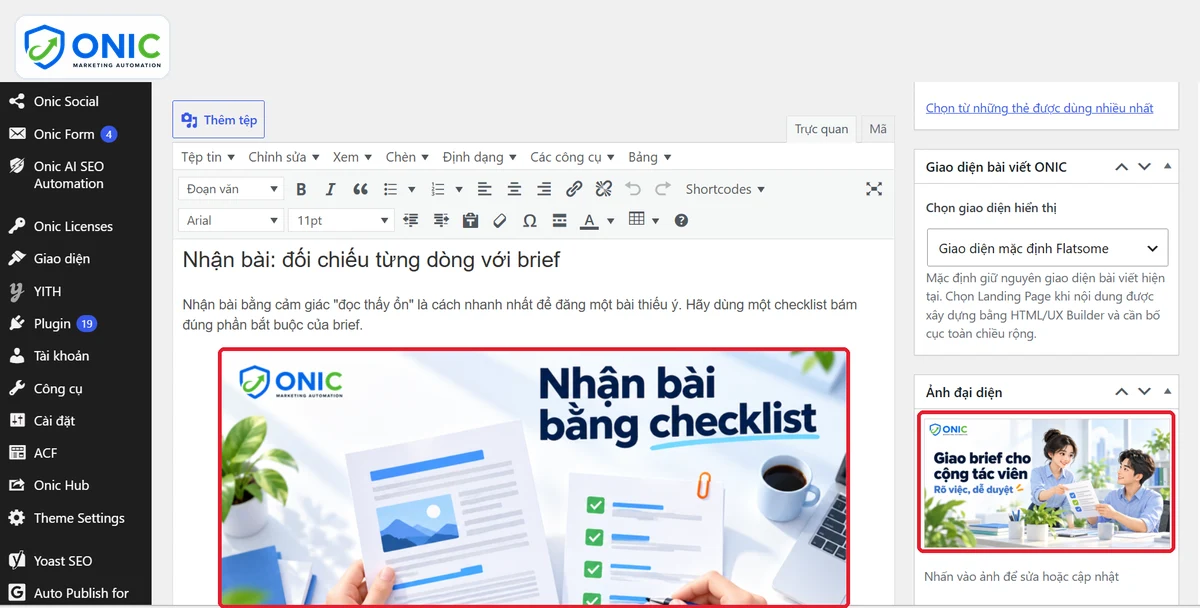Insert a table using the grid icon
1200x608 pixels.
tap(637, 220)
